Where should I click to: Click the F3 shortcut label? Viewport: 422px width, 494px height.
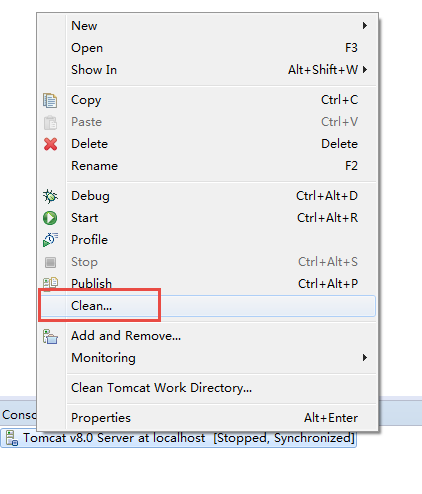pos(351,48)
